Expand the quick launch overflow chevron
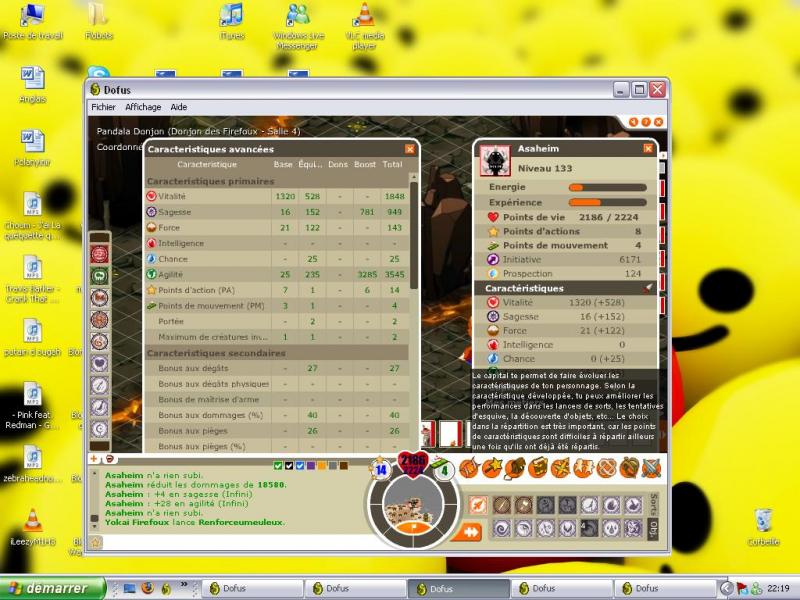 pyautogui.click(x=184, y=584)
